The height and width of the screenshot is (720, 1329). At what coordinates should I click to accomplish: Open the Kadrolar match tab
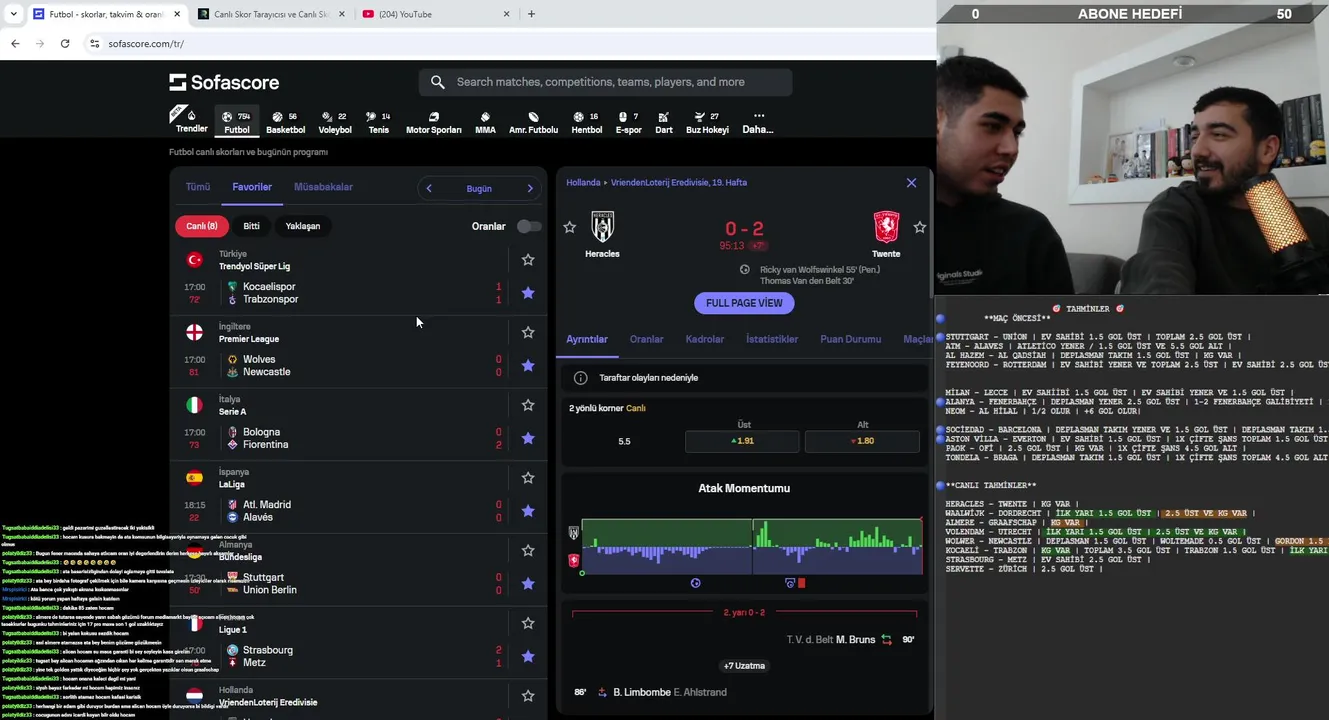click(x=705, y=339)
